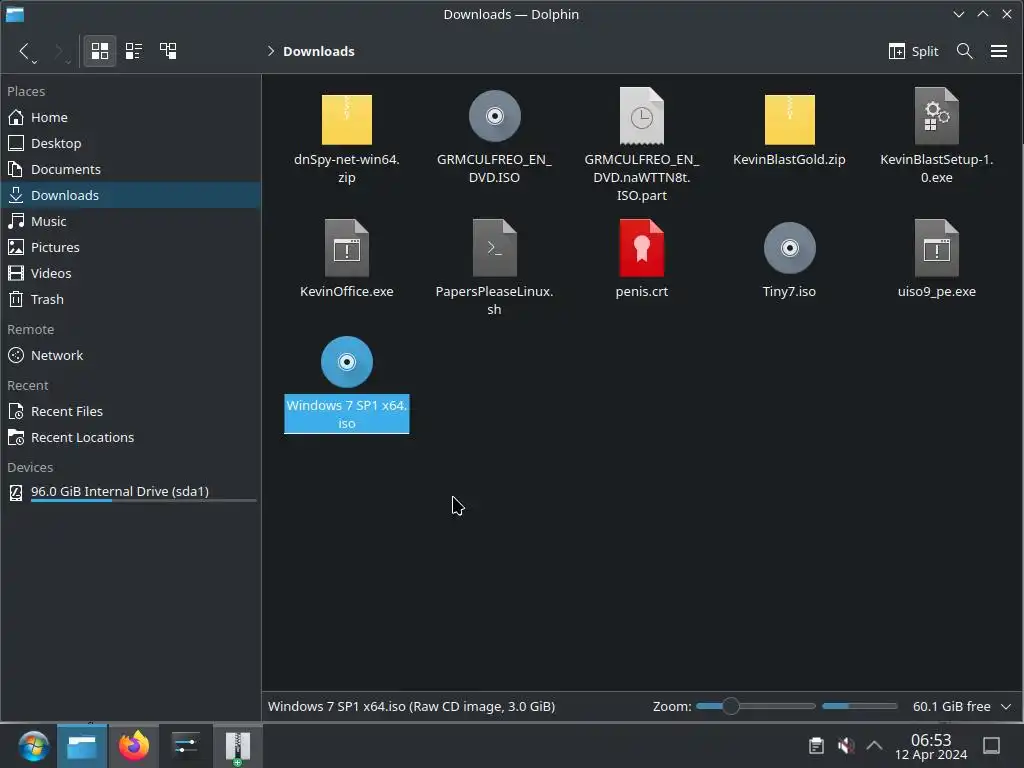The image size is (1024, 768).
Task: Select KevinOffice.exe executable icon
Action: point(347,248)
